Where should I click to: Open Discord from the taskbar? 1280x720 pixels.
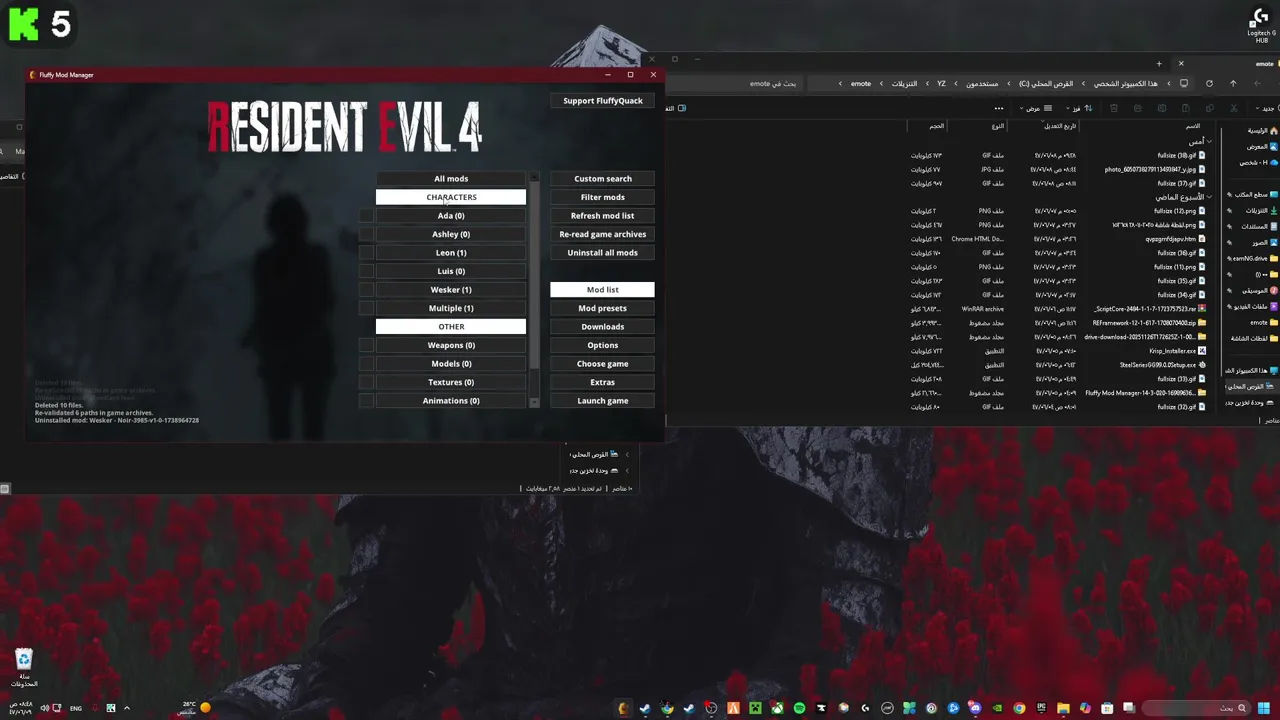click(x=975, y=708)
